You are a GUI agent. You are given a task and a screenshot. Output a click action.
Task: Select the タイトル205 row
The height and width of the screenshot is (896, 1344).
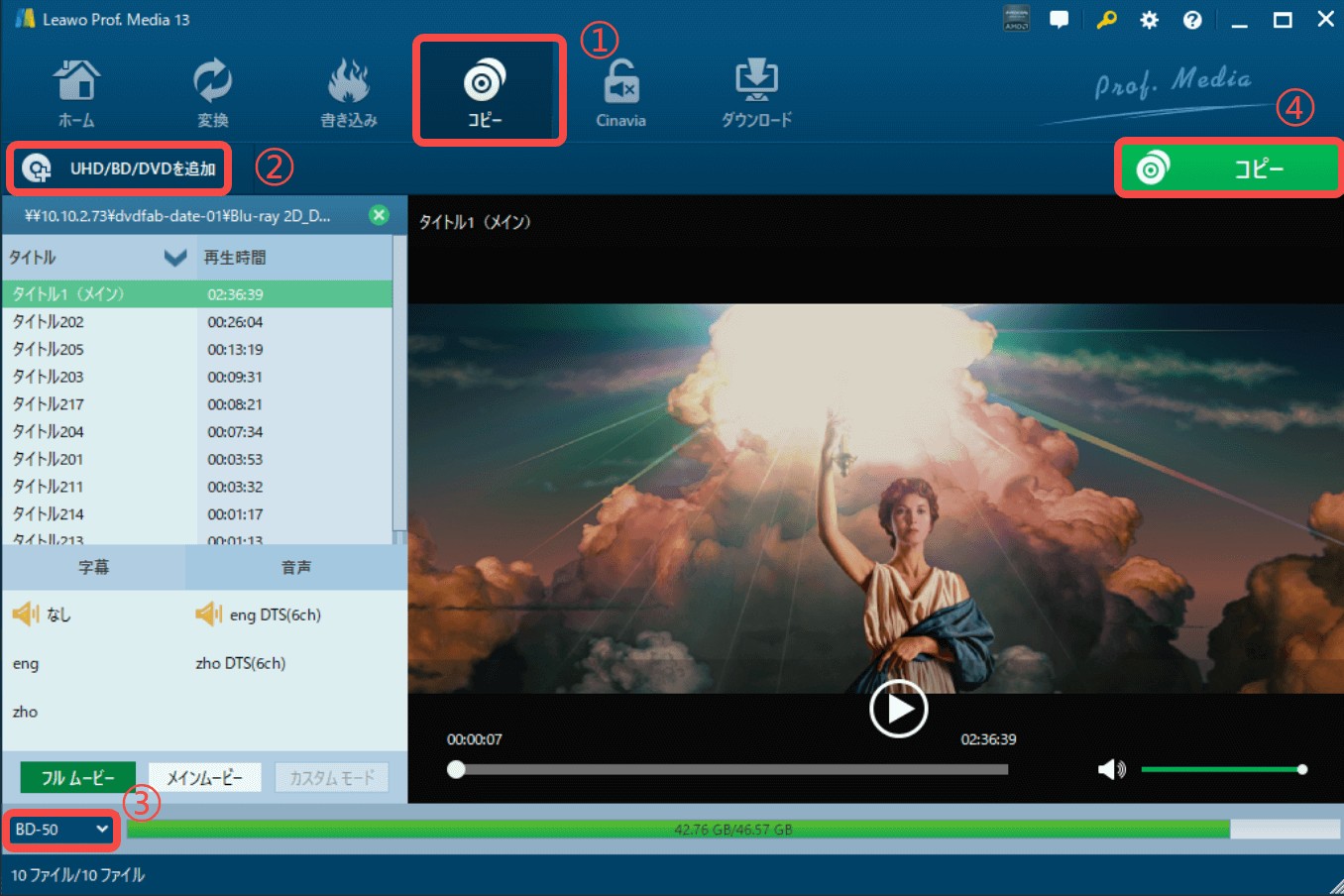[197, 350]
